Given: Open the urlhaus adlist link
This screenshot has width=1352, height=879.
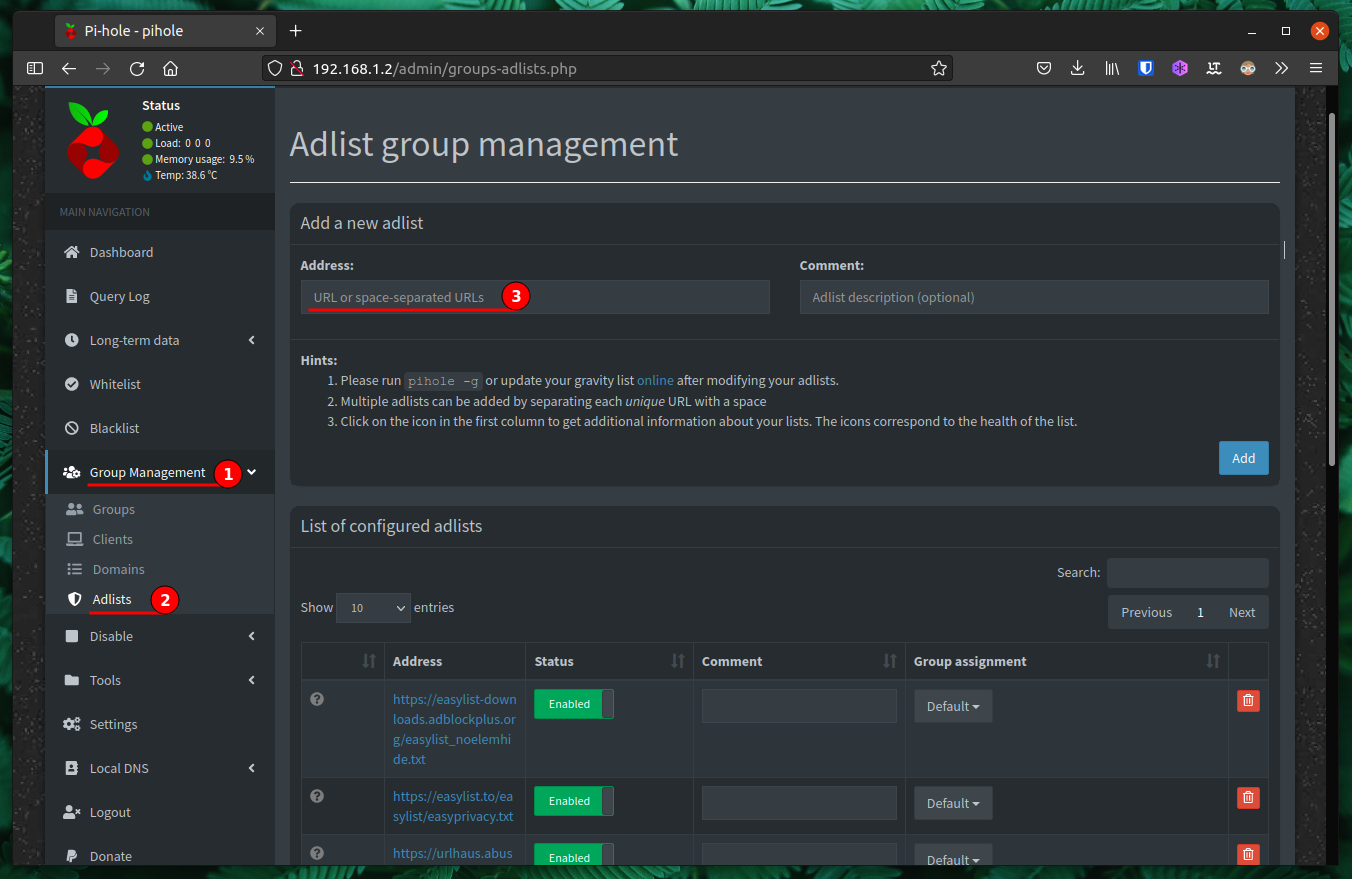Looking at the screenshot, I should [452, 853].
